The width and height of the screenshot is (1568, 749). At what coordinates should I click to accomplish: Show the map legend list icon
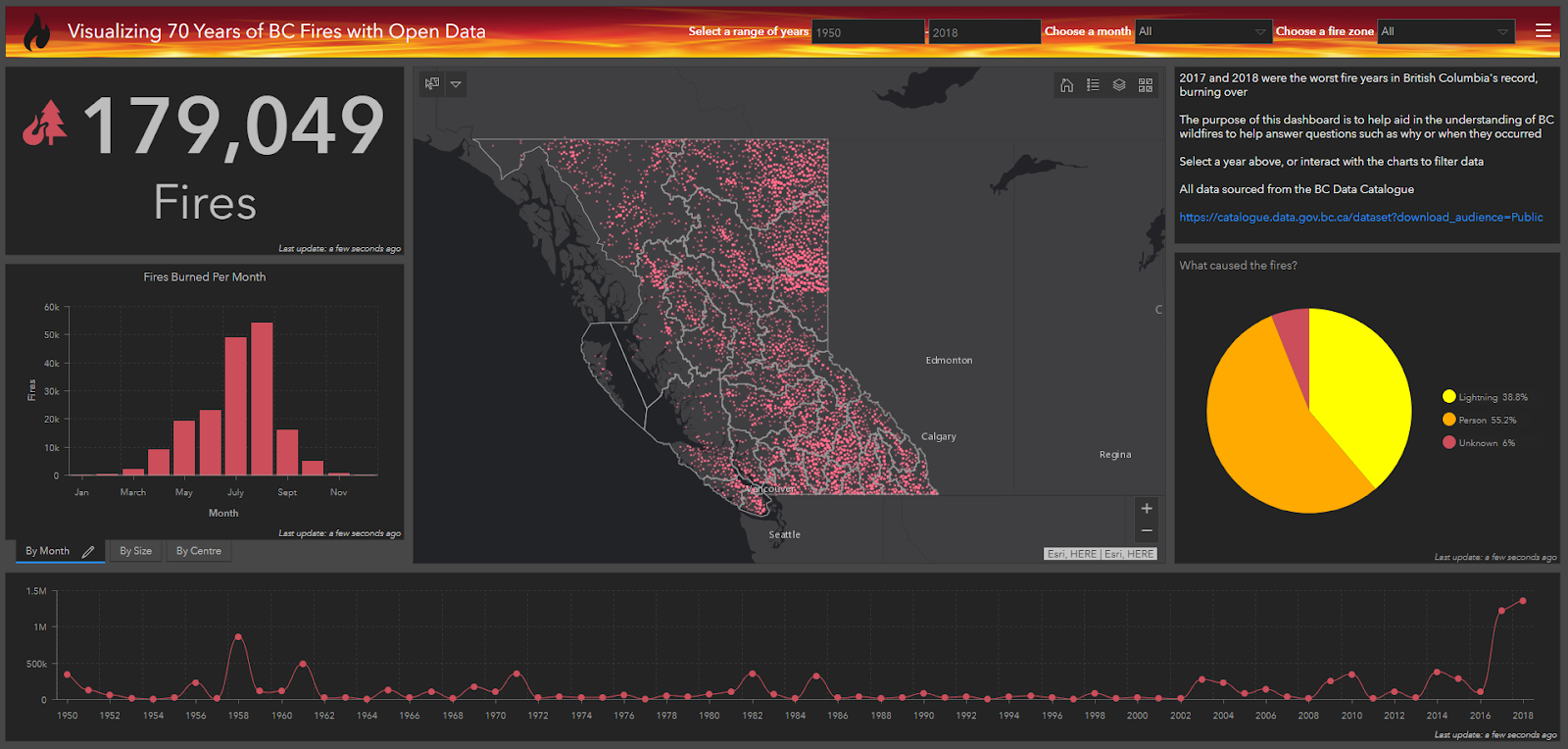click(x=1093, y=85)
